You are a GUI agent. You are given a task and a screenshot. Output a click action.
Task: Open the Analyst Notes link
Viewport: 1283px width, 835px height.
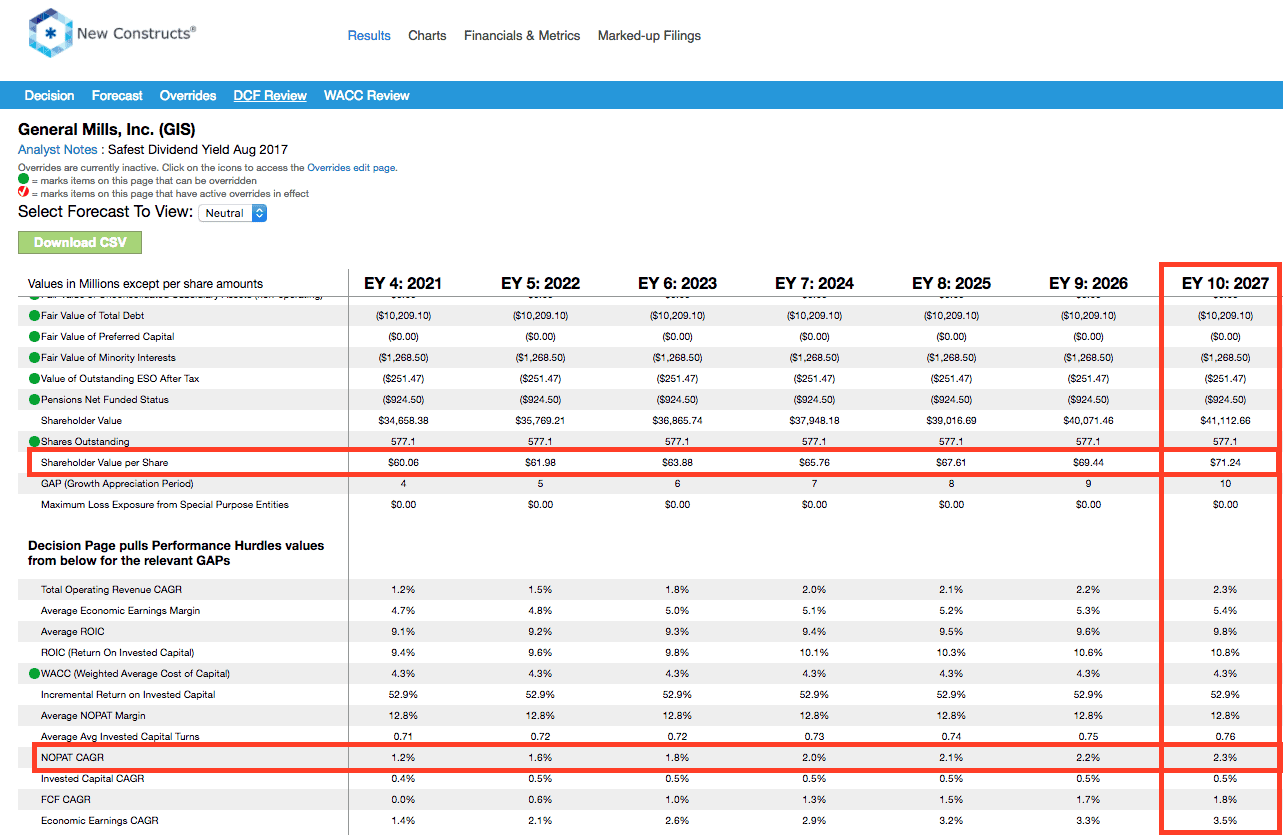coord(58,149)
